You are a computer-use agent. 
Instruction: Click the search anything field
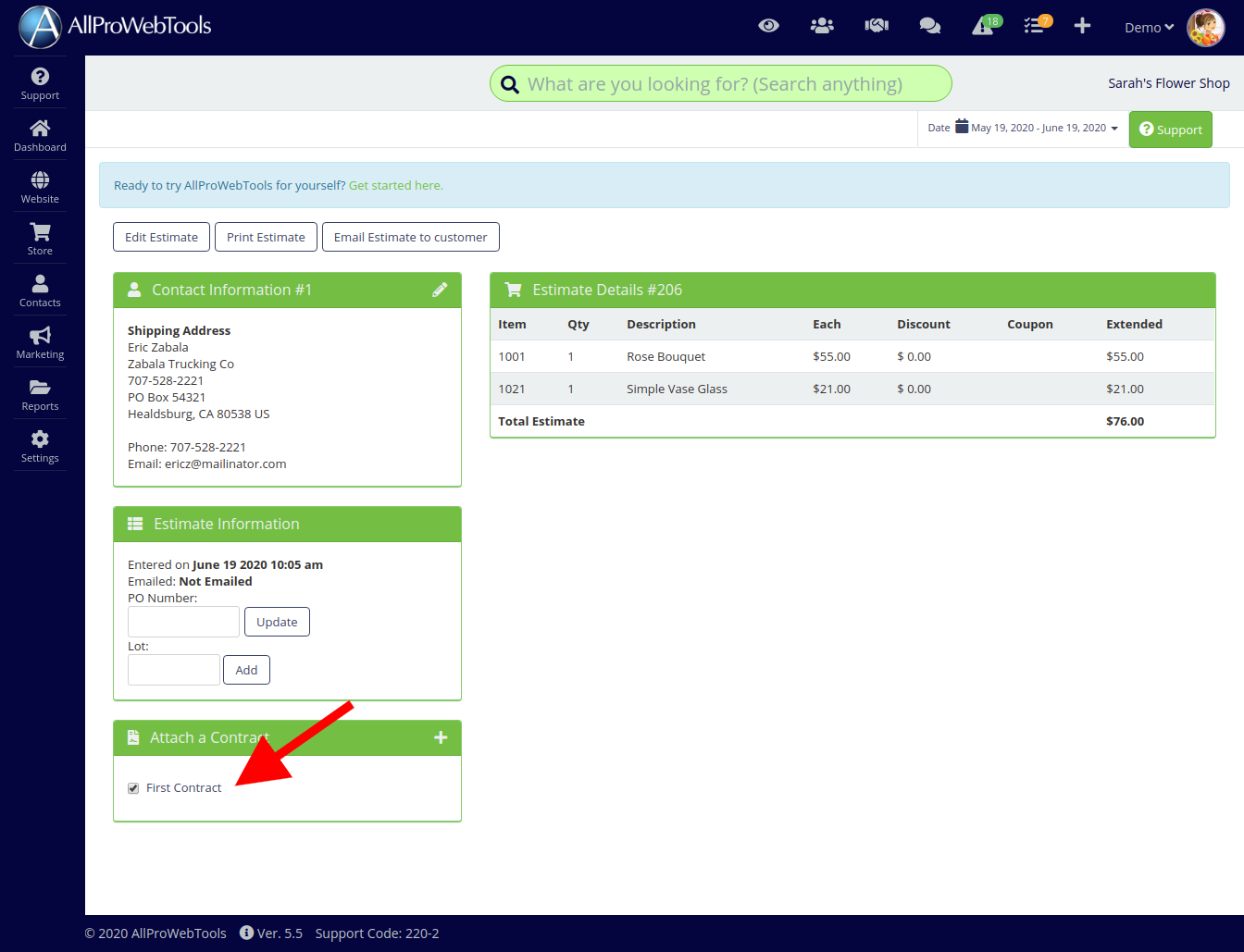[x=721, y=83]
